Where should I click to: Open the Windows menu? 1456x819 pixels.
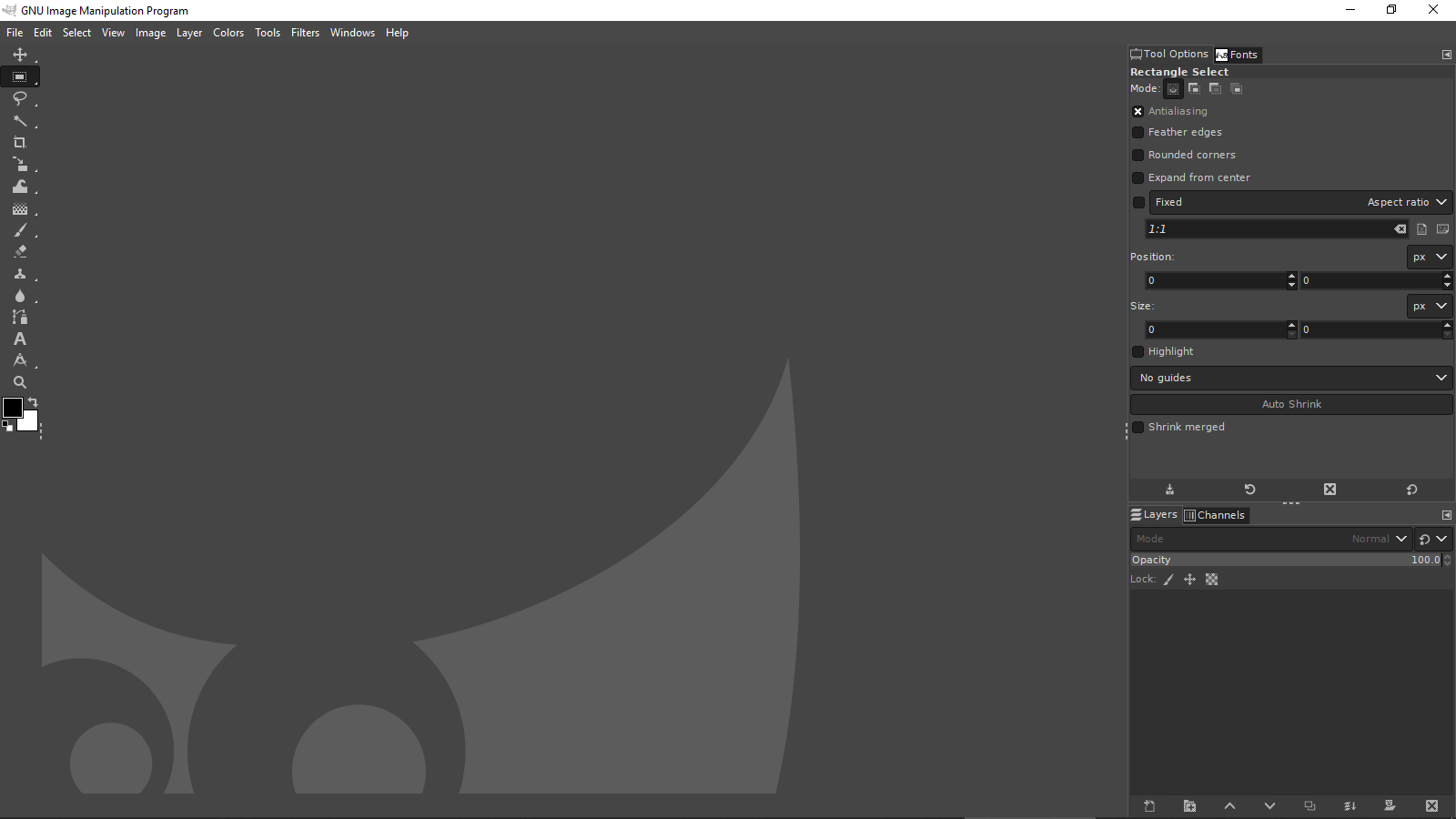[352, 33]
